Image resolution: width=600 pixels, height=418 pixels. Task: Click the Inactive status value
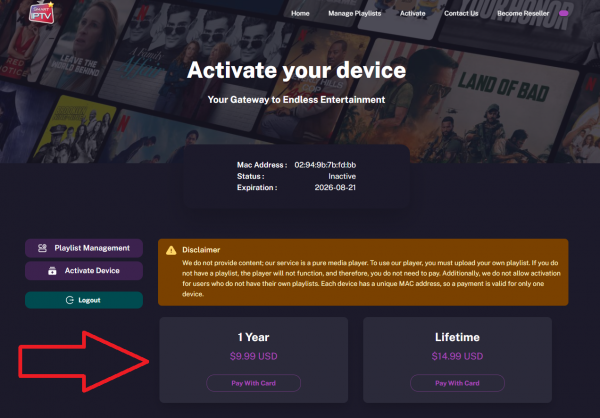tap(342, 176)
